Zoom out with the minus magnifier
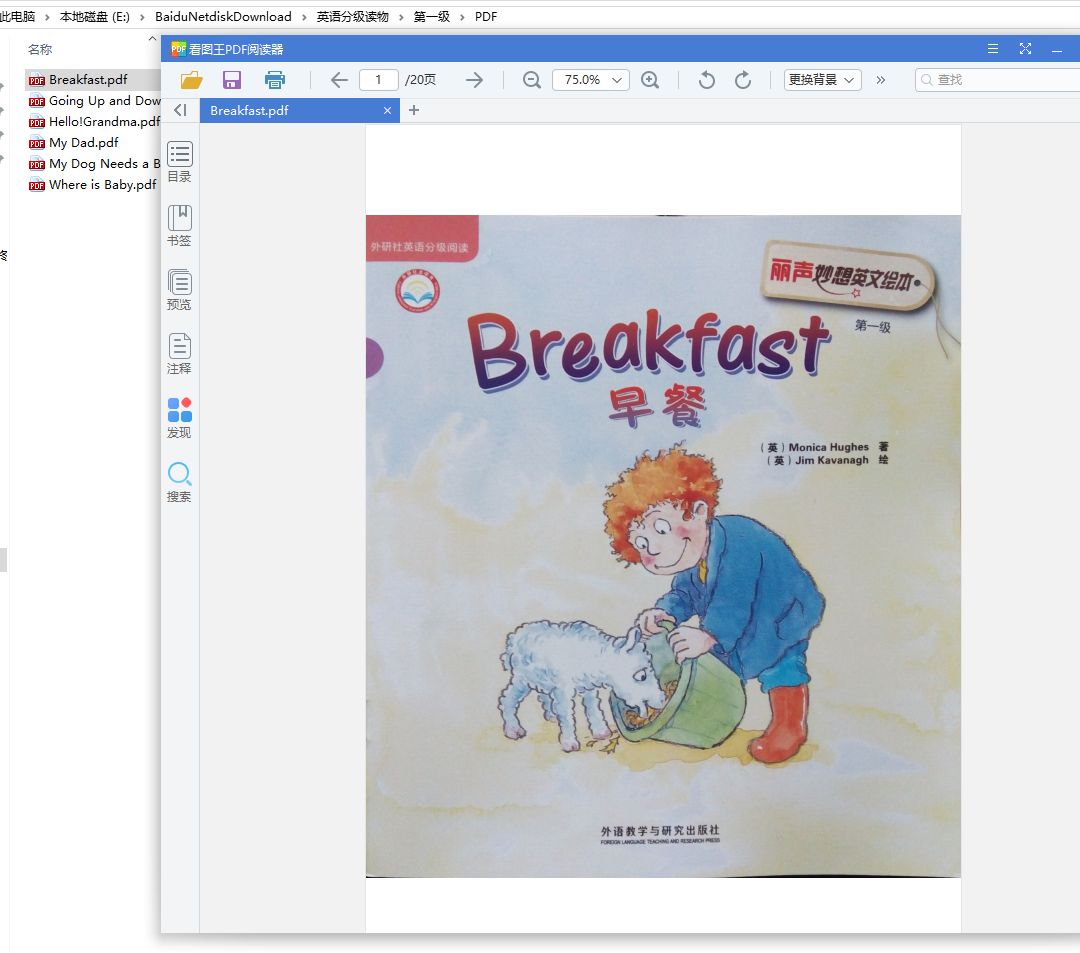Screen dimensions: 1080x953 [532, 80]
